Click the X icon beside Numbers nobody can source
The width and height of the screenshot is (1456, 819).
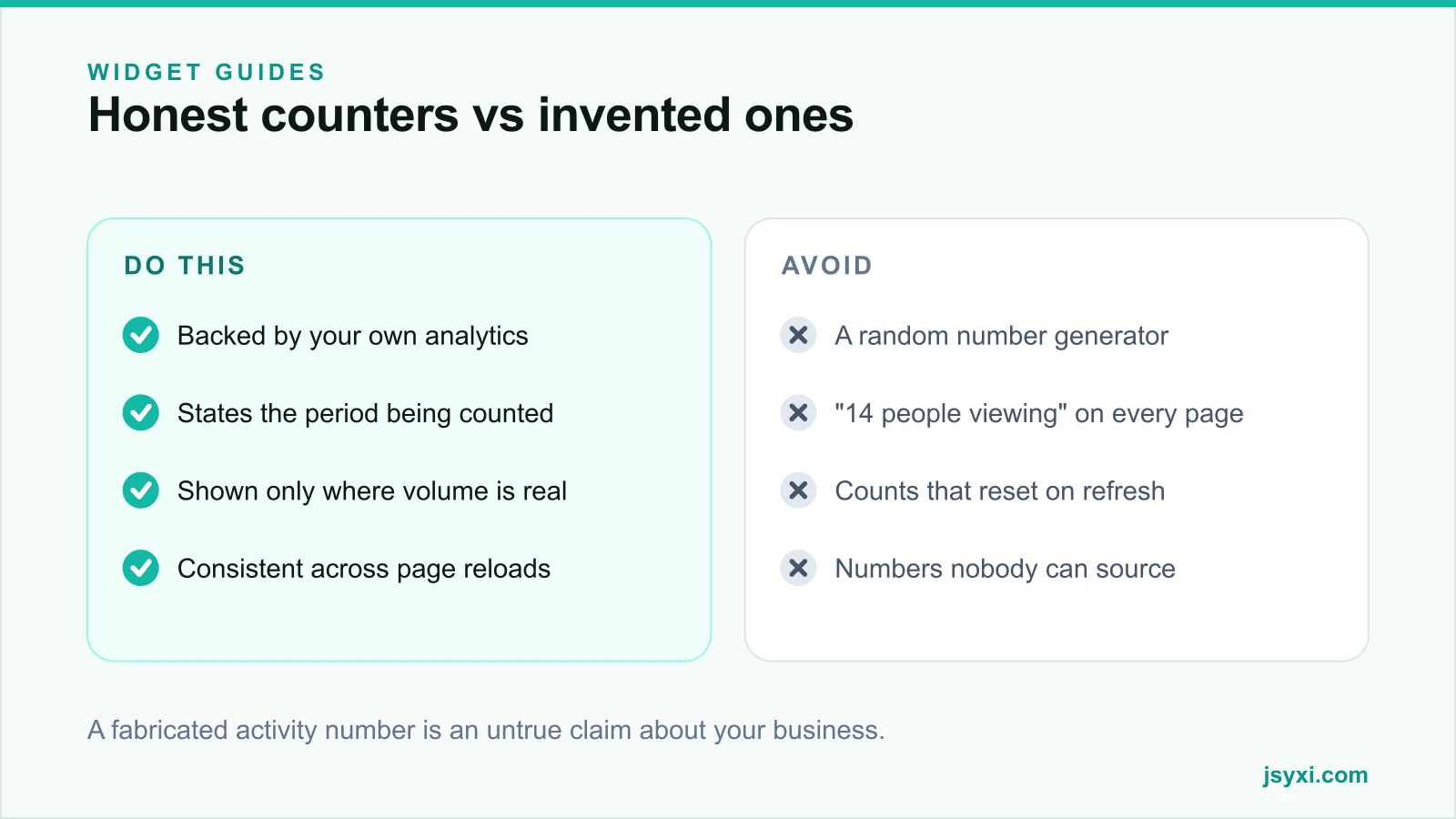[798, 568]
